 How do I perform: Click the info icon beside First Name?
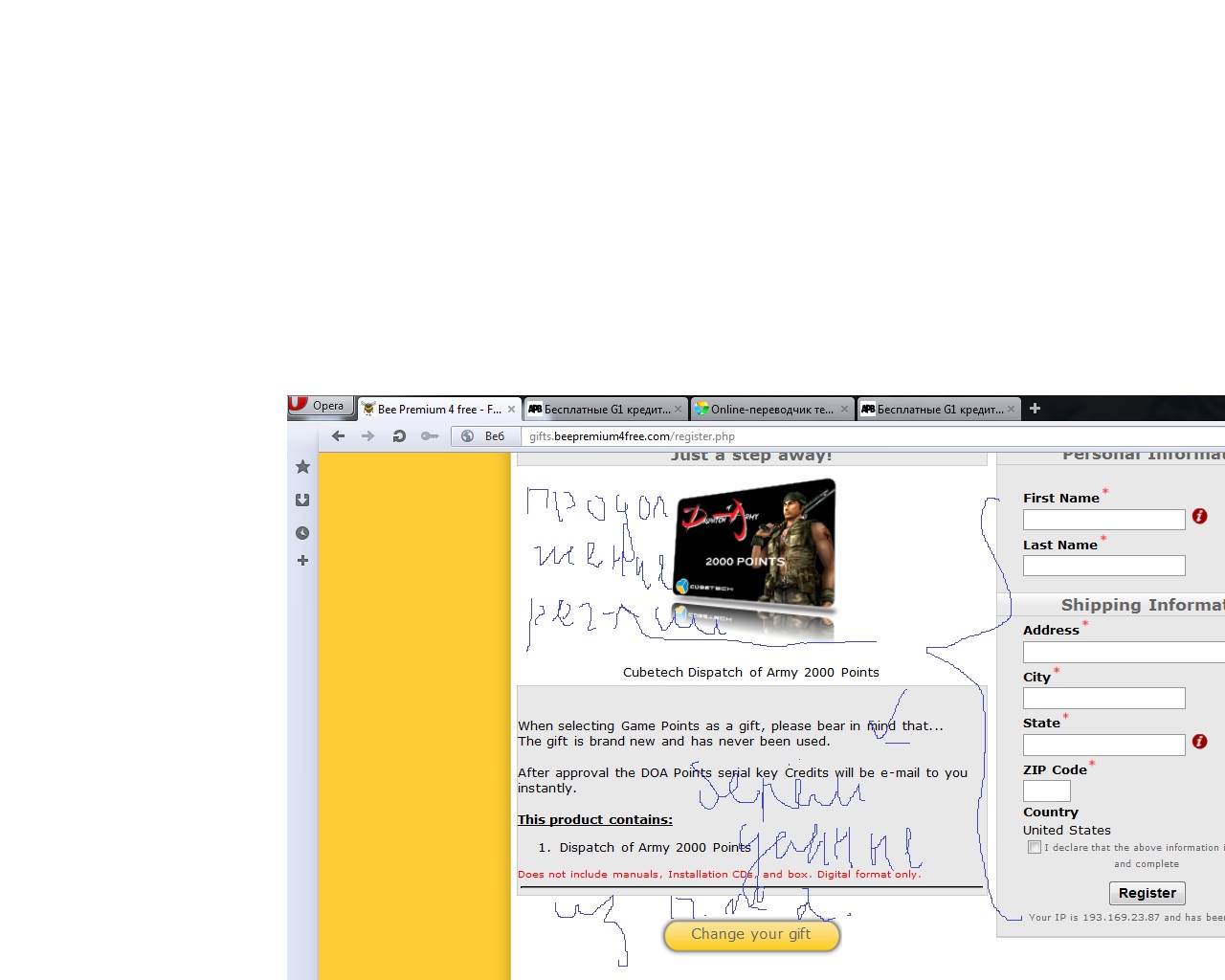click(1200, 517)
